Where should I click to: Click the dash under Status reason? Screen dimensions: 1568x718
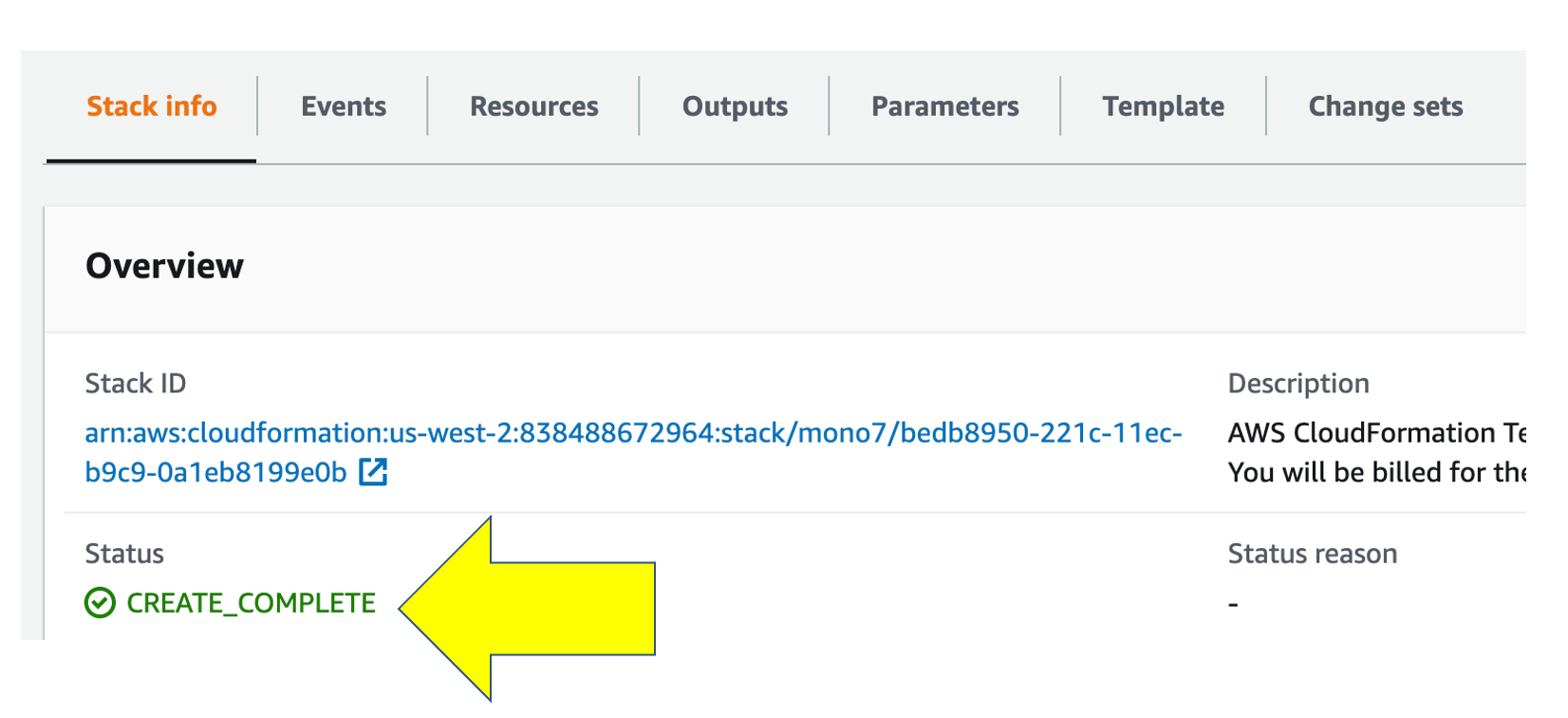click(x=1233, y=604)
